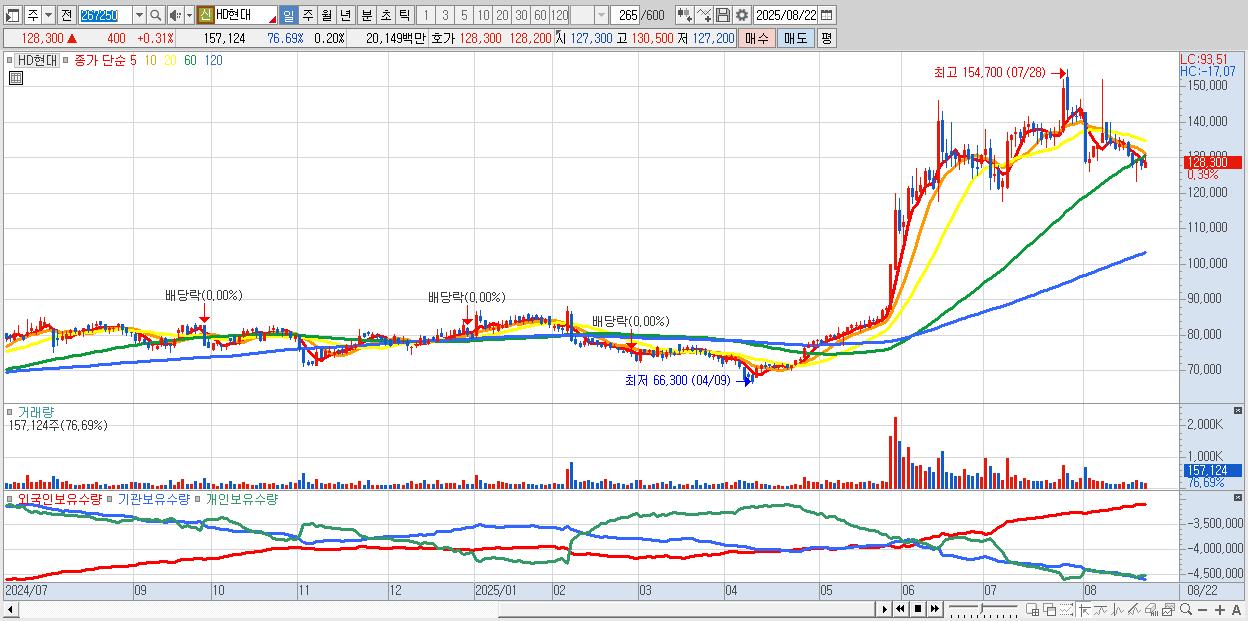Select the 5 interval tab
This screenshot has width=1248, height=621.
[464, 15]
